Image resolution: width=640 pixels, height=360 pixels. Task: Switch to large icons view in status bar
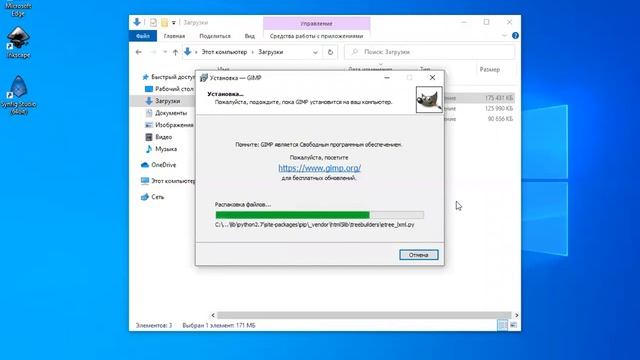pyautogui.click(x=513, y=325)
